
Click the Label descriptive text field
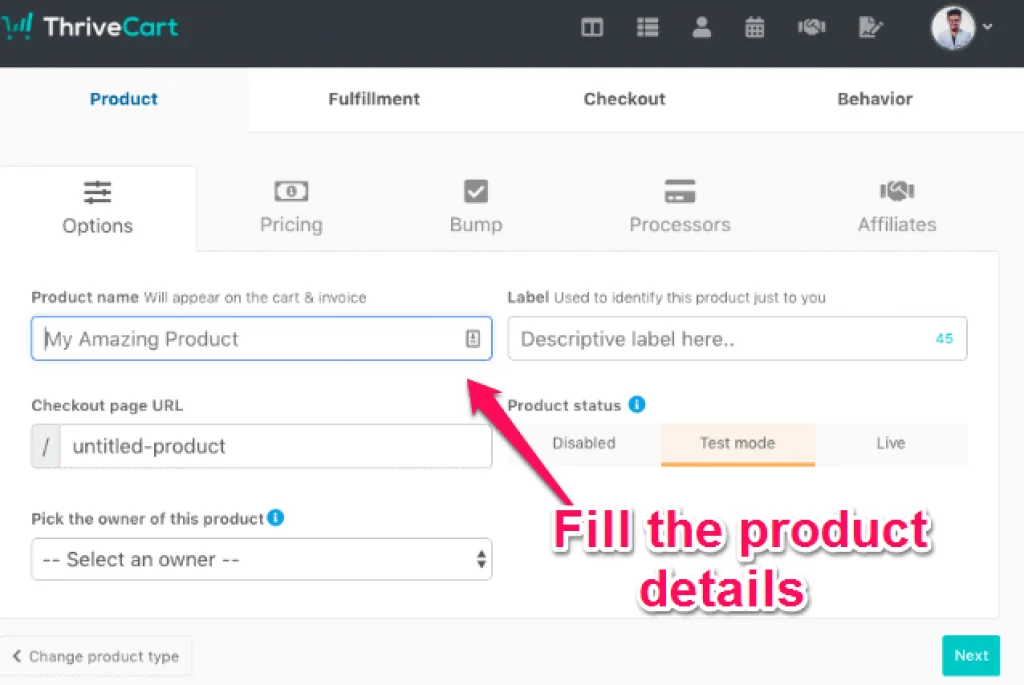[x=720, y=339]
